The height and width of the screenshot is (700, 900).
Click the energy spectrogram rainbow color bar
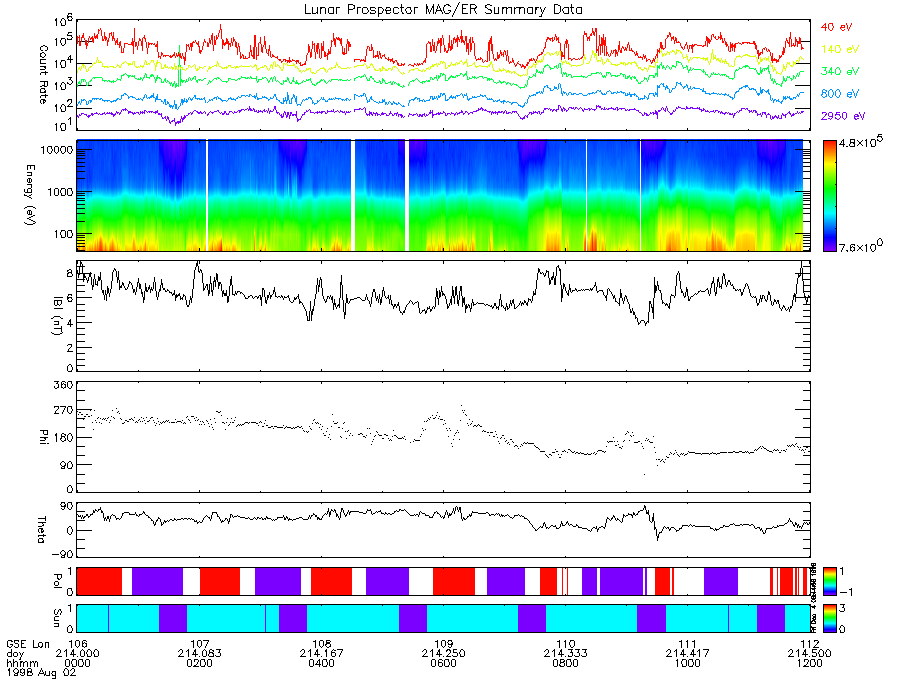[x=829, y=196]
